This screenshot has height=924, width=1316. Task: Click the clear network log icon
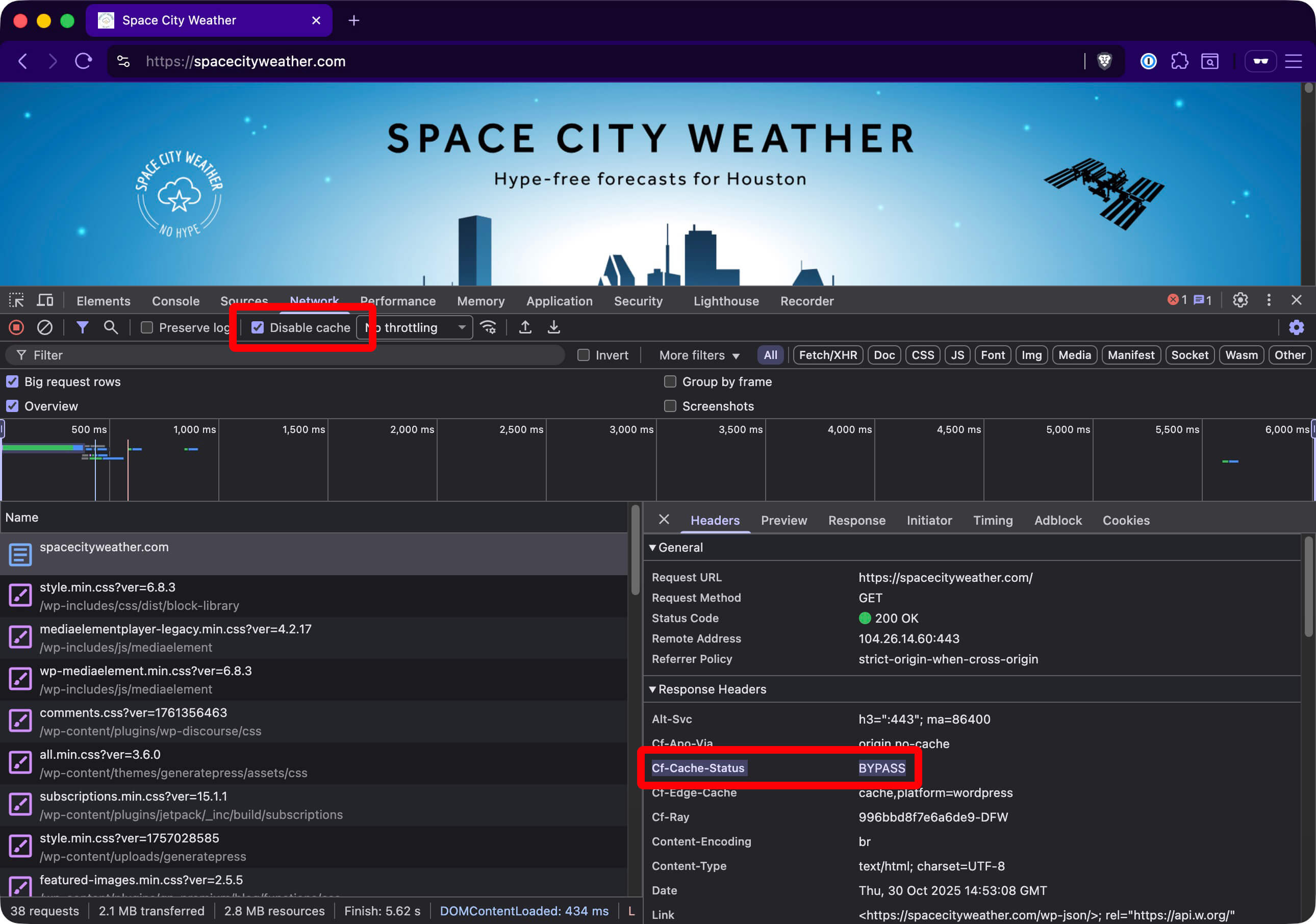coord(45,327)
